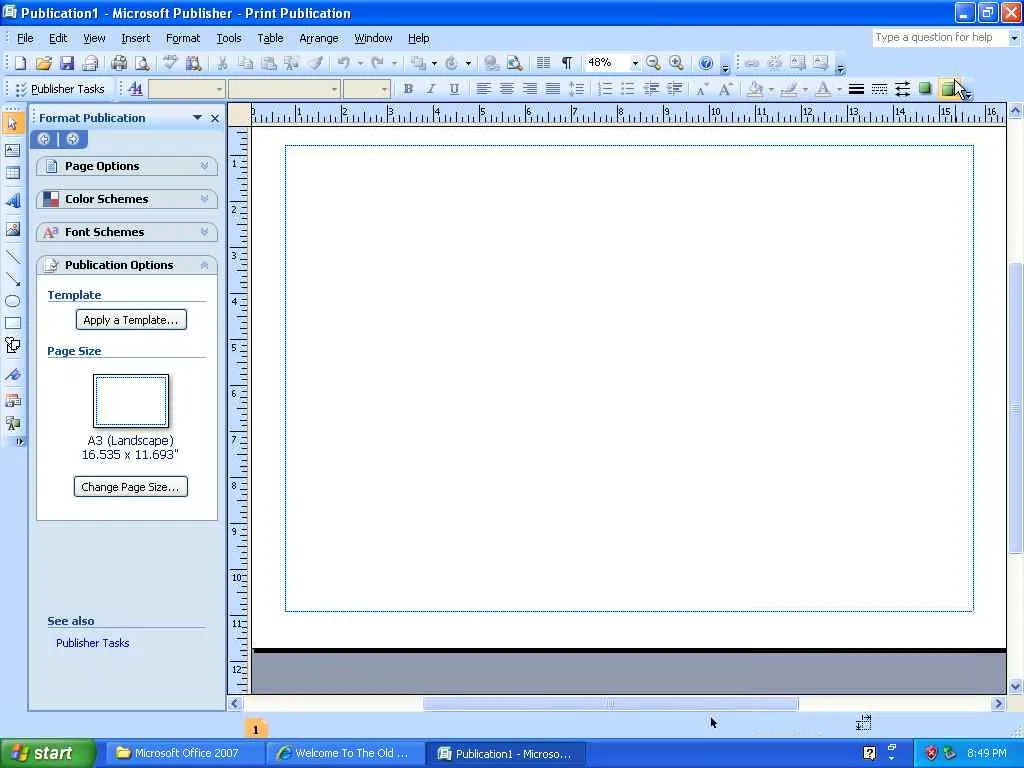Toggle Bold formatting
The width and height of the screenshot is (1024, 768).
coord(408,89)
